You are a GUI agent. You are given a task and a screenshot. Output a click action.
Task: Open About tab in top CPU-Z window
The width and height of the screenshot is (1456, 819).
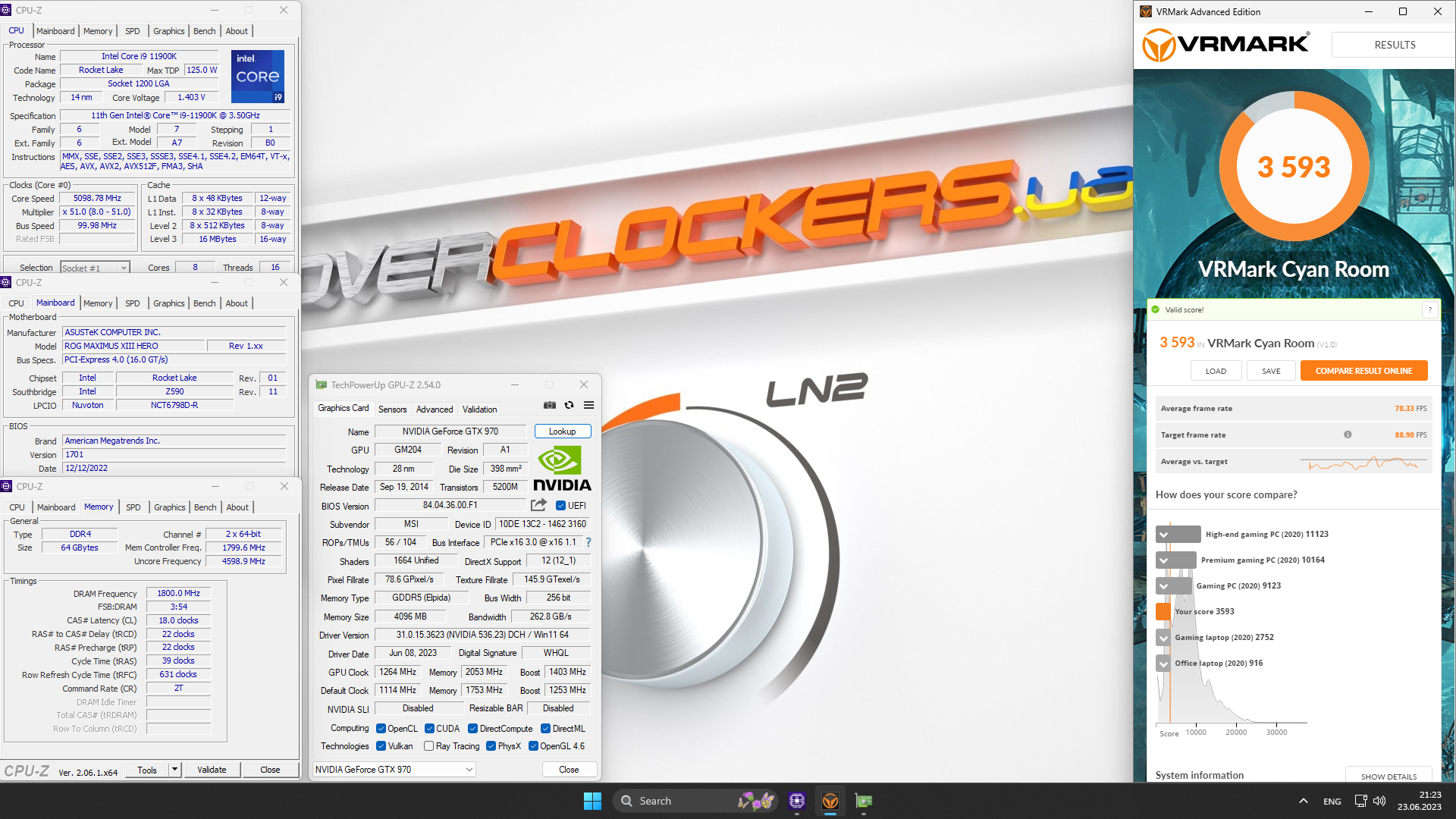(237, 31)
